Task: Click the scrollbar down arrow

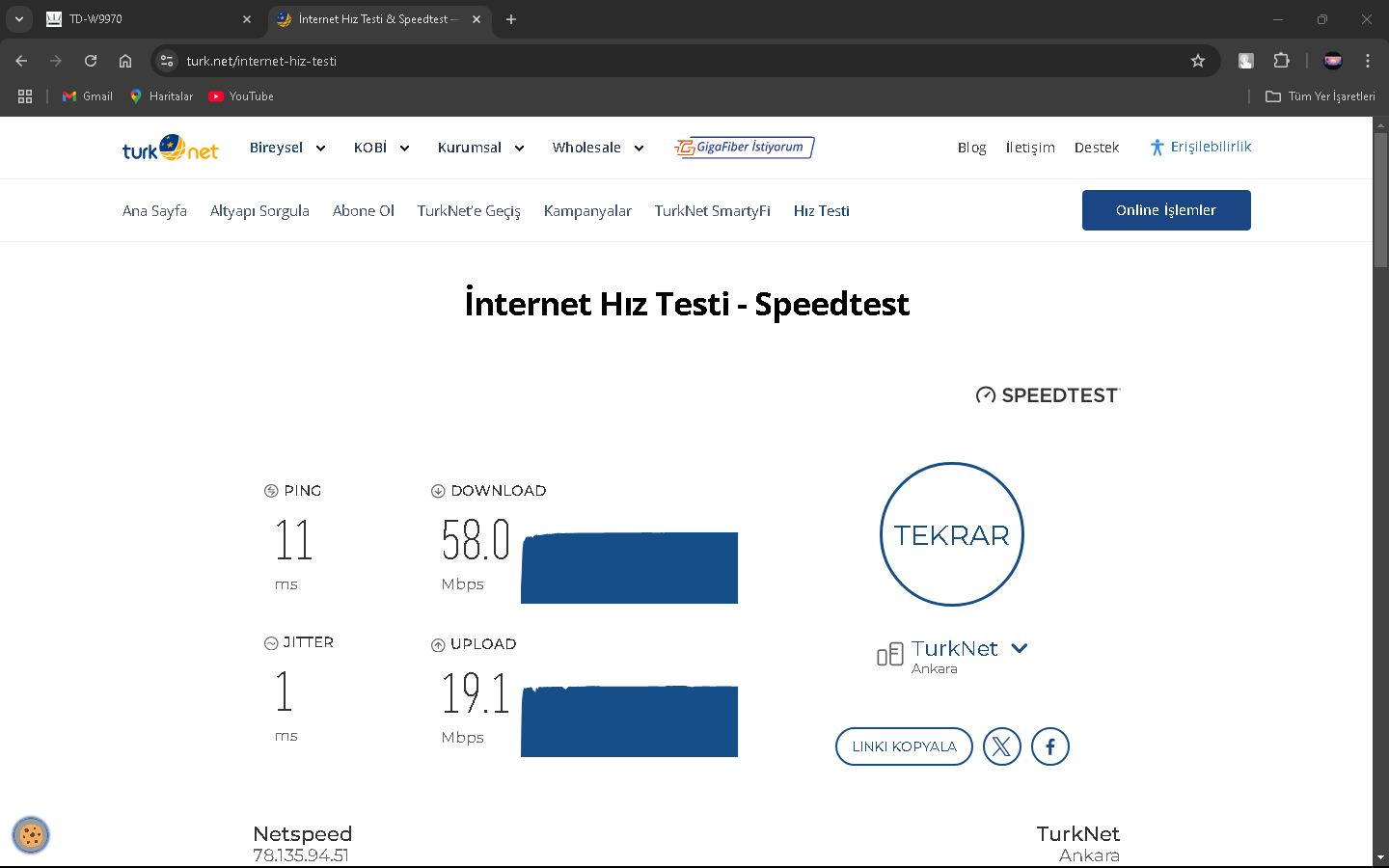Action: point(1380,857)
